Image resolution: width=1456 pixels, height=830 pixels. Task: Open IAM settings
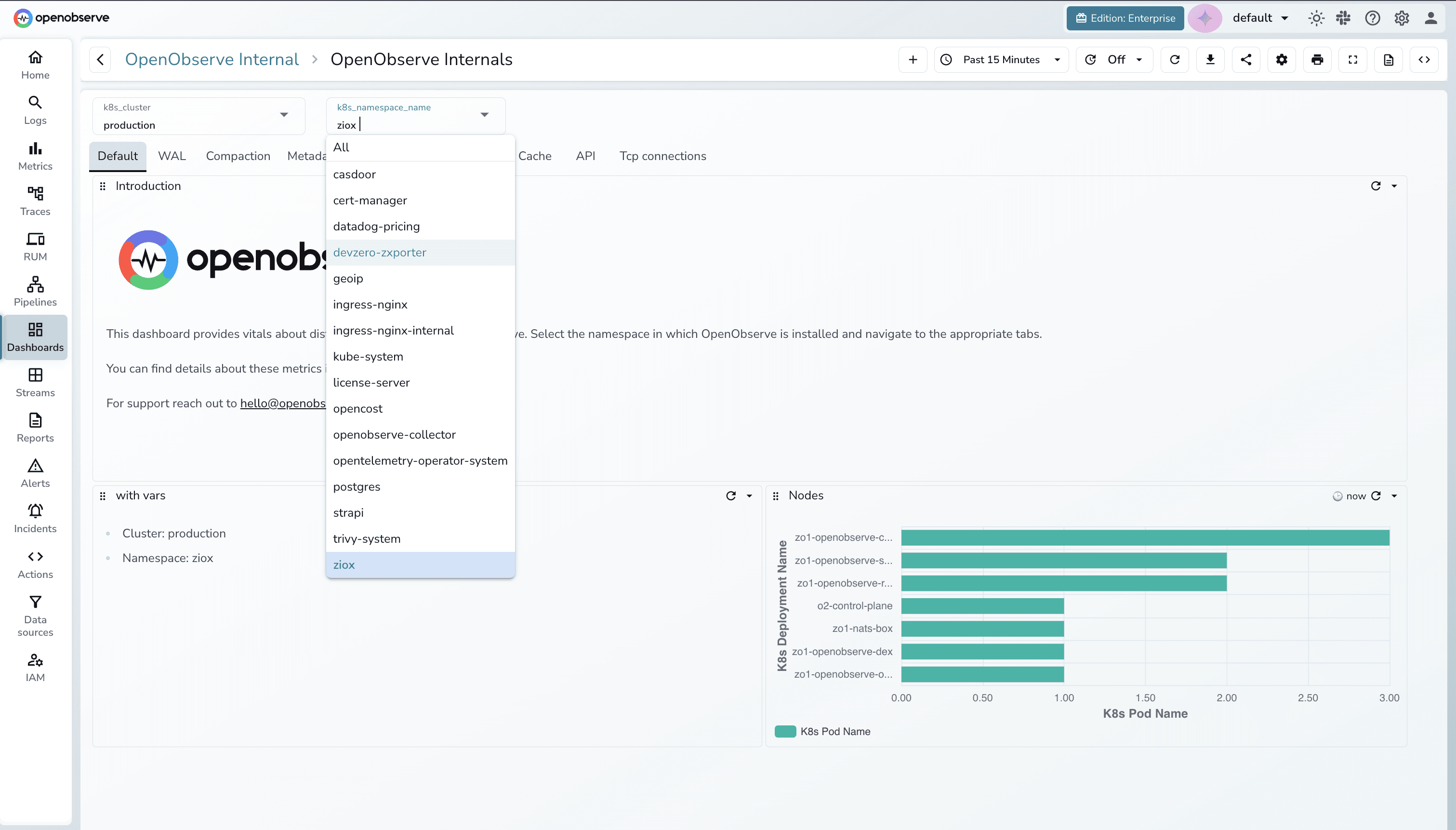(x=35, y=668)
